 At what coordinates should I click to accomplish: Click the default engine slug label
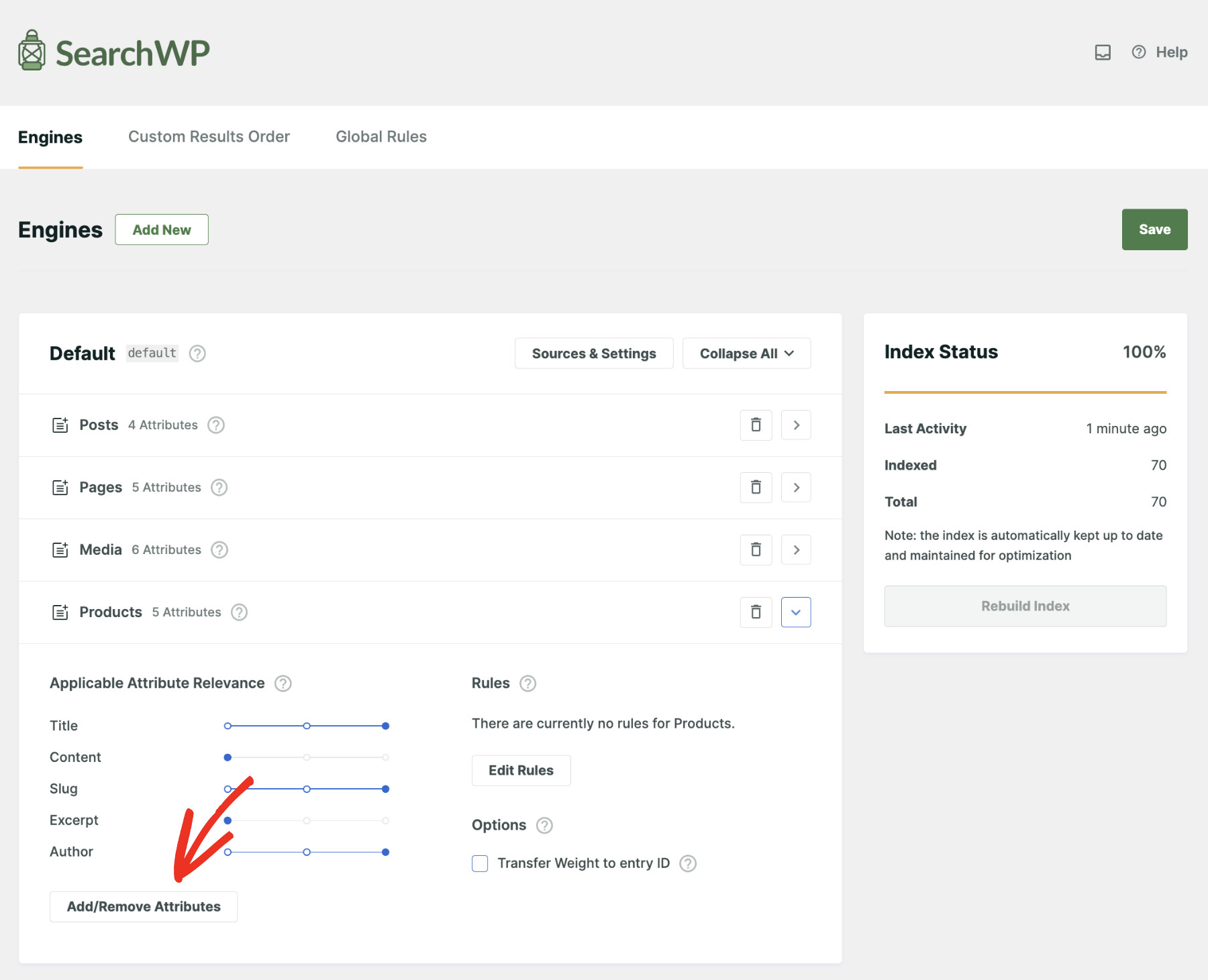tap(152, 353)
